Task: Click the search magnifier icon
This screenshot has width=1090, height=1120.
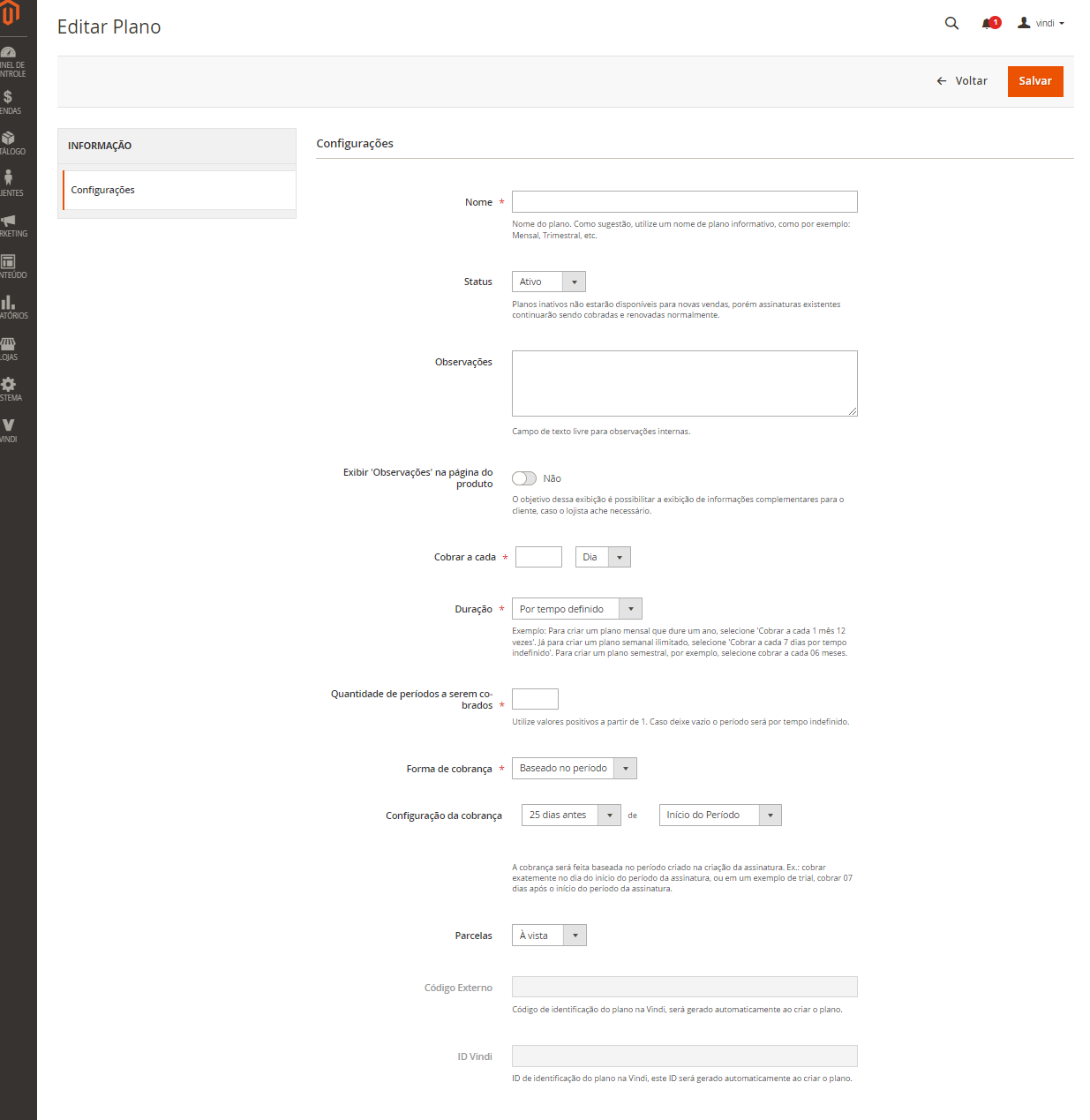Action: click(951, 24)
